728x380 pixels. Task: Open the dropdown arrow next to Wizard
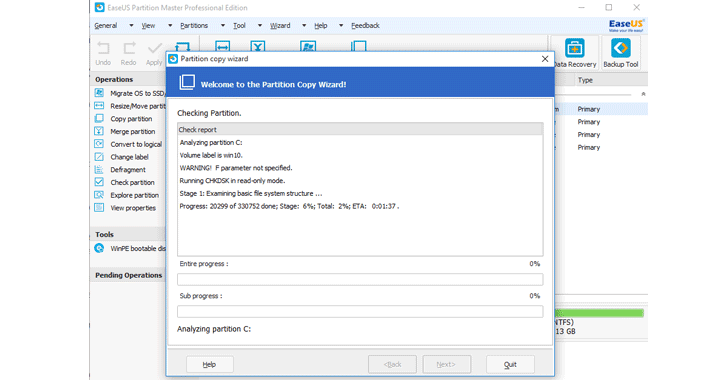[304, 26]
